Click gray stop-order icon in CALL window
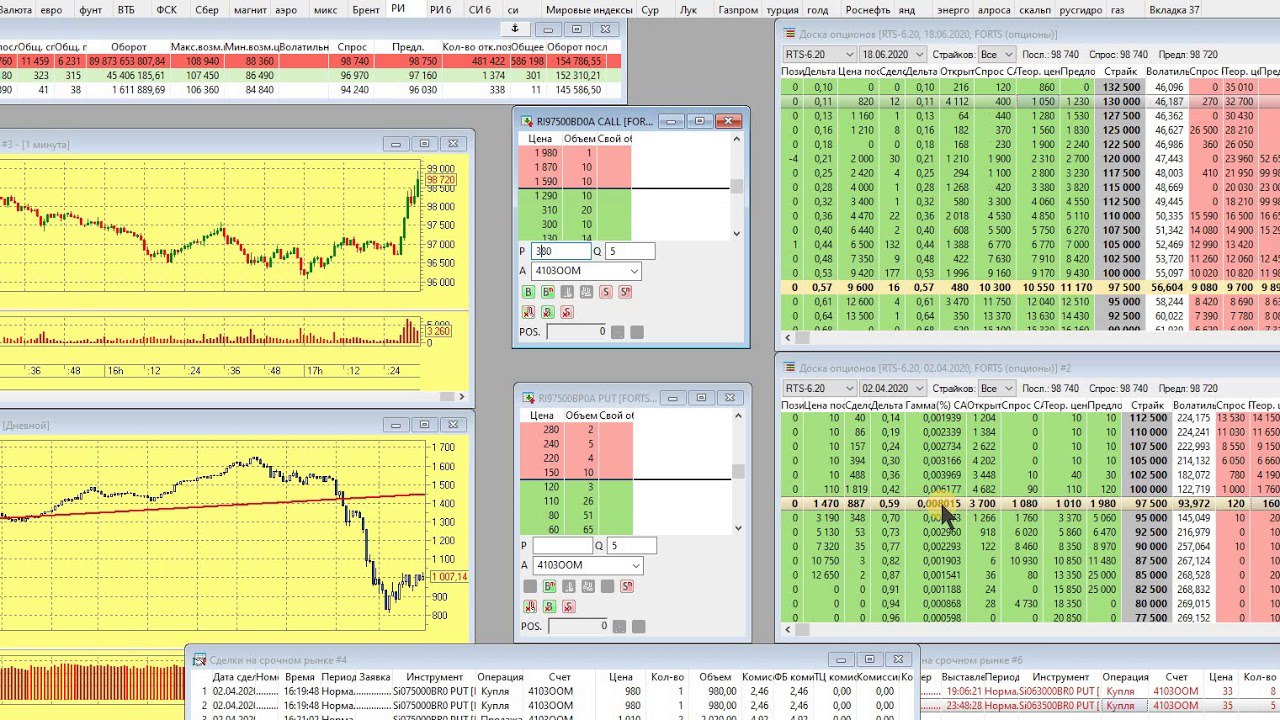Viewport: 1280px width, 720px height. 567,292
